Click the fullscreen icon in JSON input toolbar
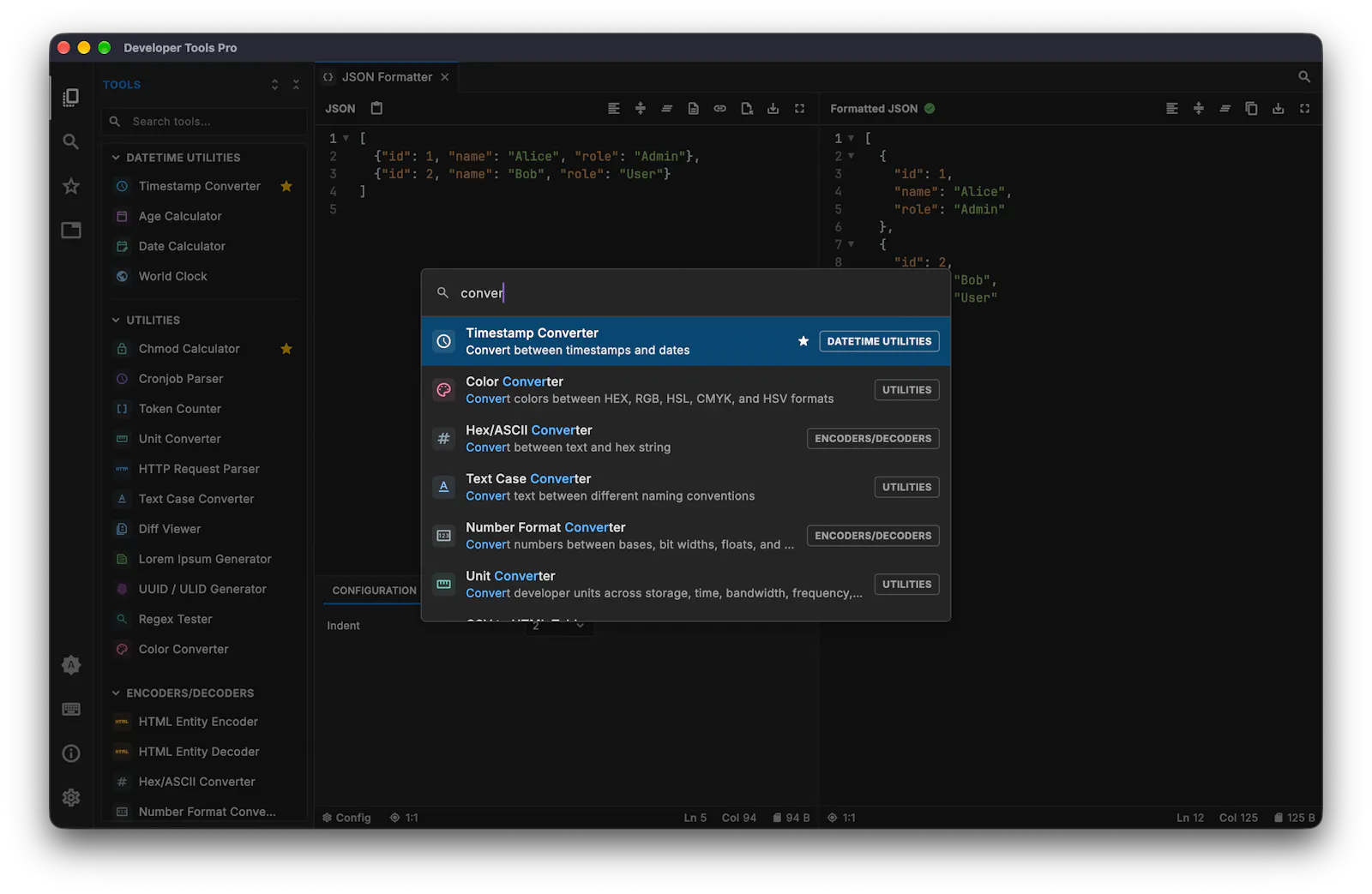Viewport: 1372px width, 894px height. tap(800, 108)
